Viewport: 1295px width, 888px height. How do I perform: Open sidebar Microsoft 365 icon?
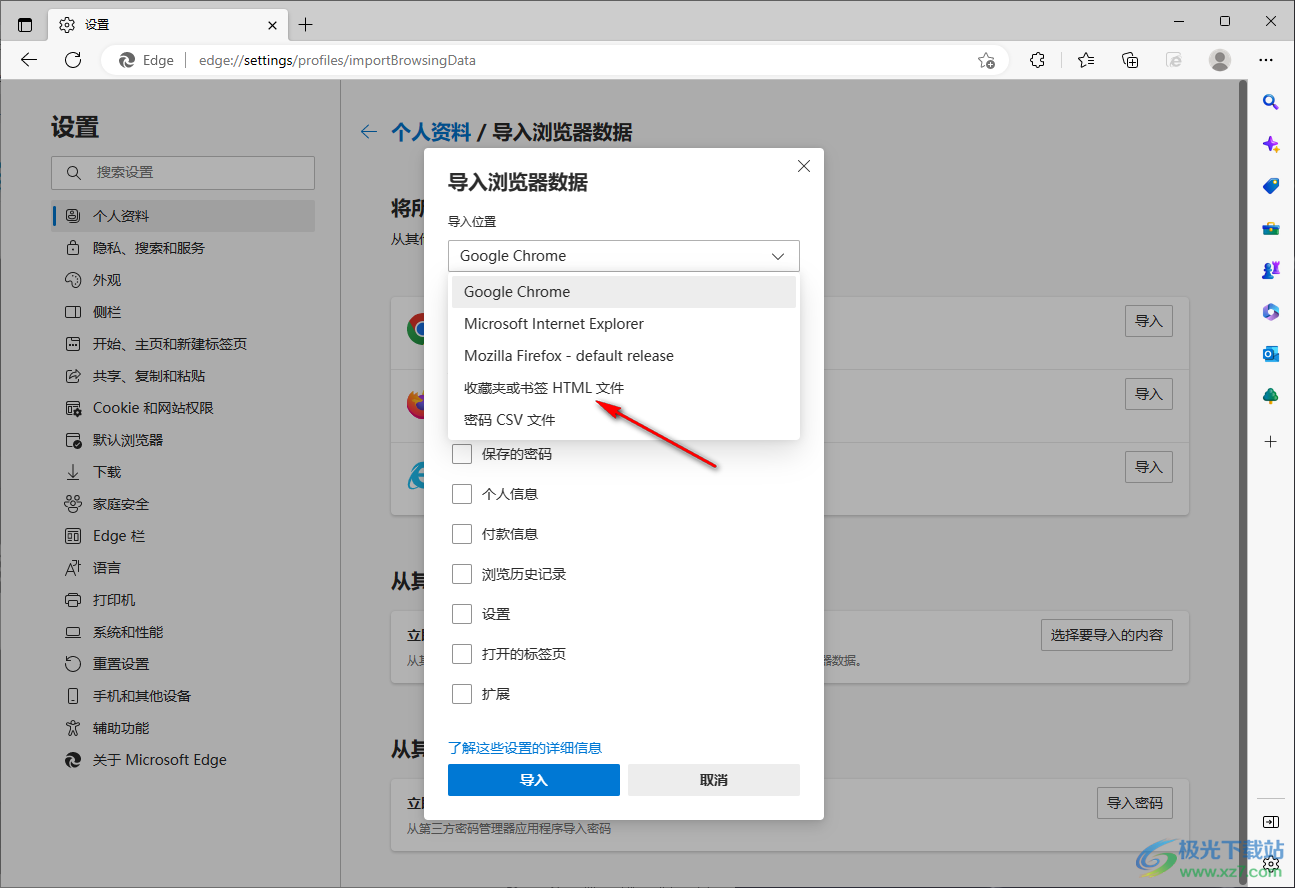click(x=1271, y=312)
